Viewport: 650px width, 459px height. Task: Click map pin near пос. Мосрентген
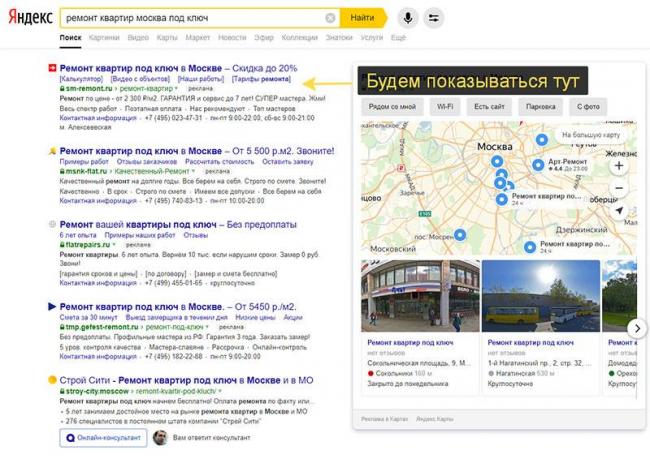point(460,235)
